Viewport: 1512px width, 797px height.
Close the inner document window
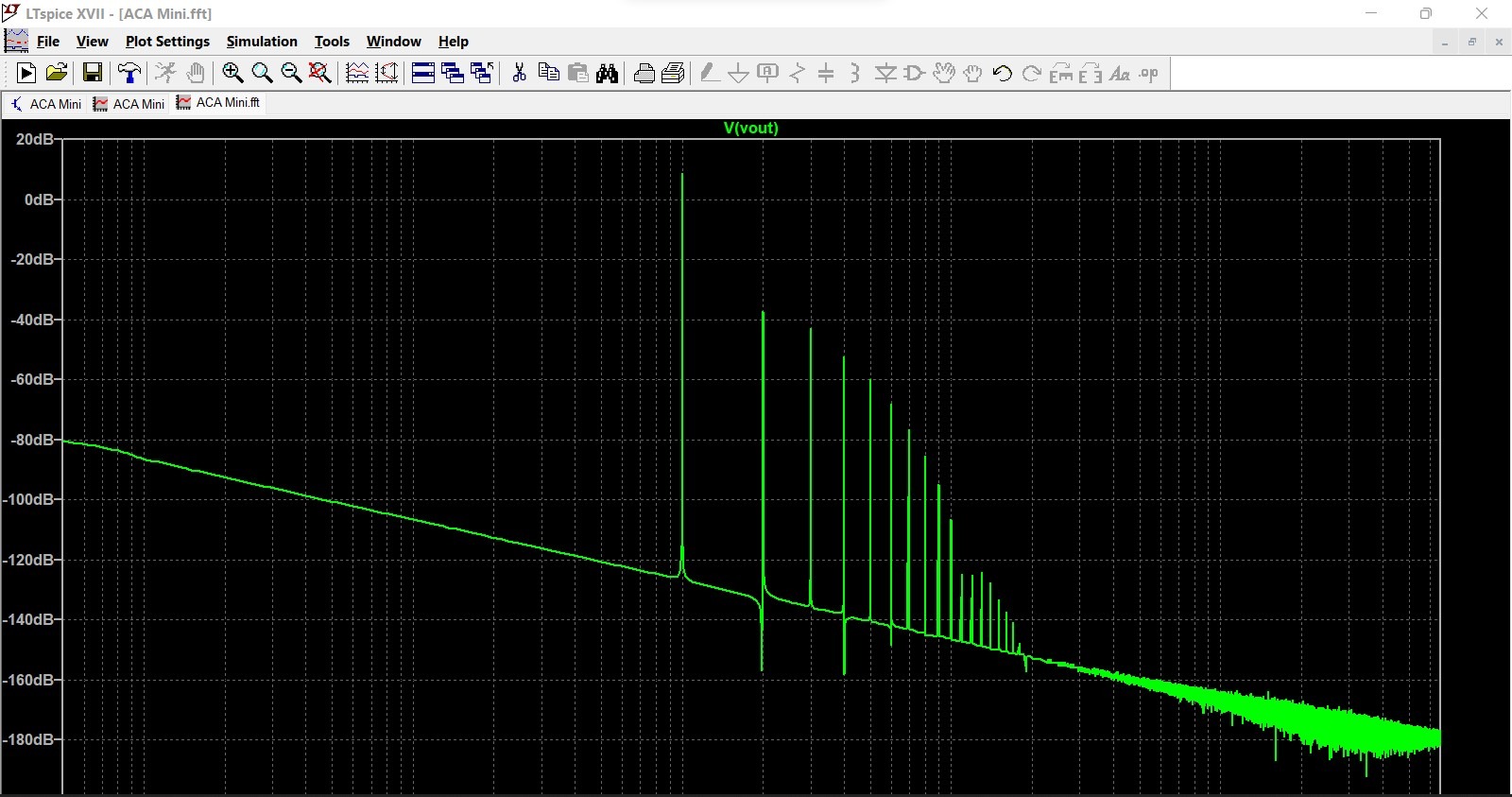[1498, 42]
